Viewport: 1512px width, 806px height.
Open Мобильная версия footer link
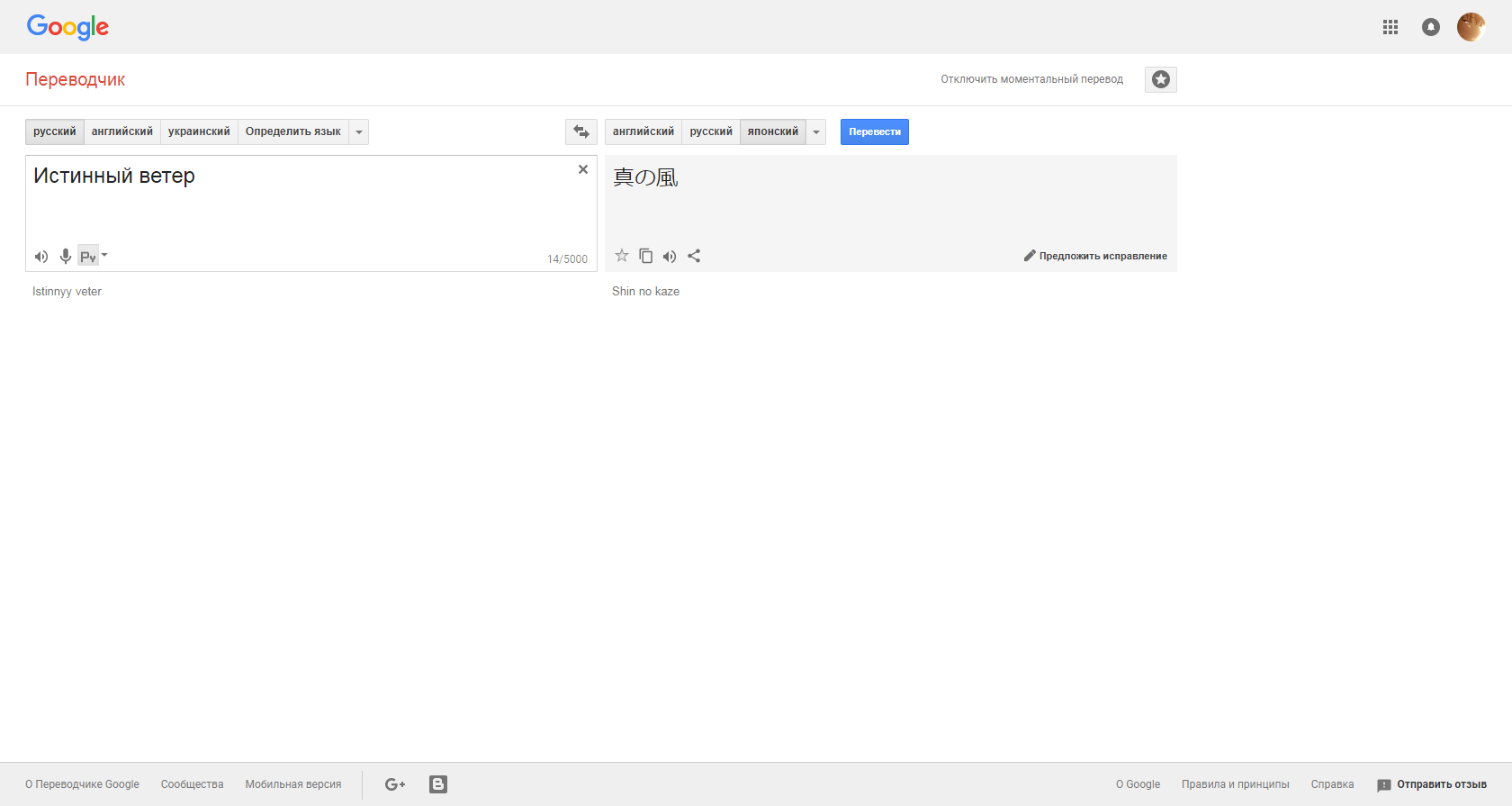[x=293, y=784]
